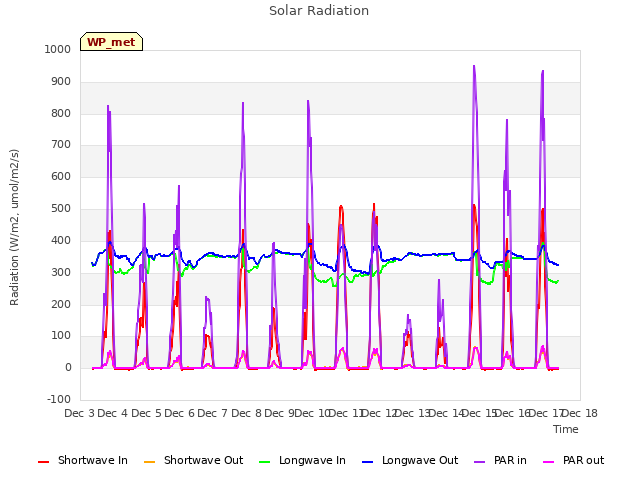Click the tallest PAR in peak on Dec 15
Viewport: 640px width, 480px height.
tap(474, 67)
